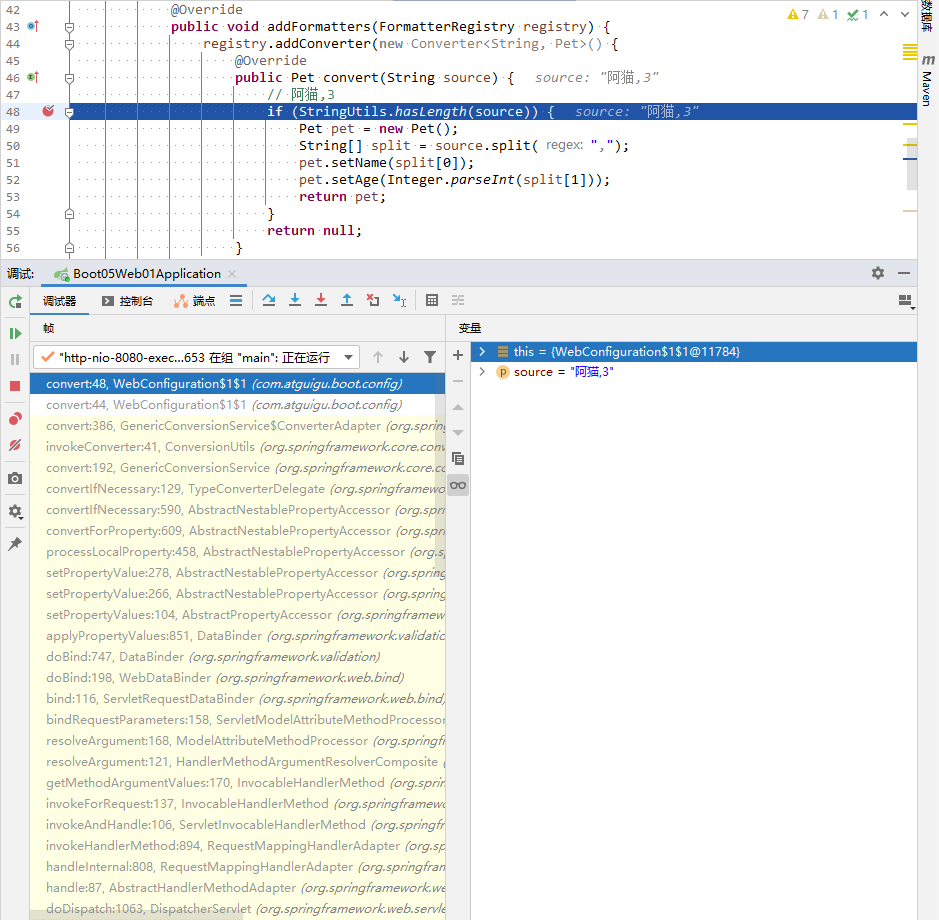Pin the debug tab
Viewport: 939px width, 920px height.
pyautogui.click(x=16, y=544)
